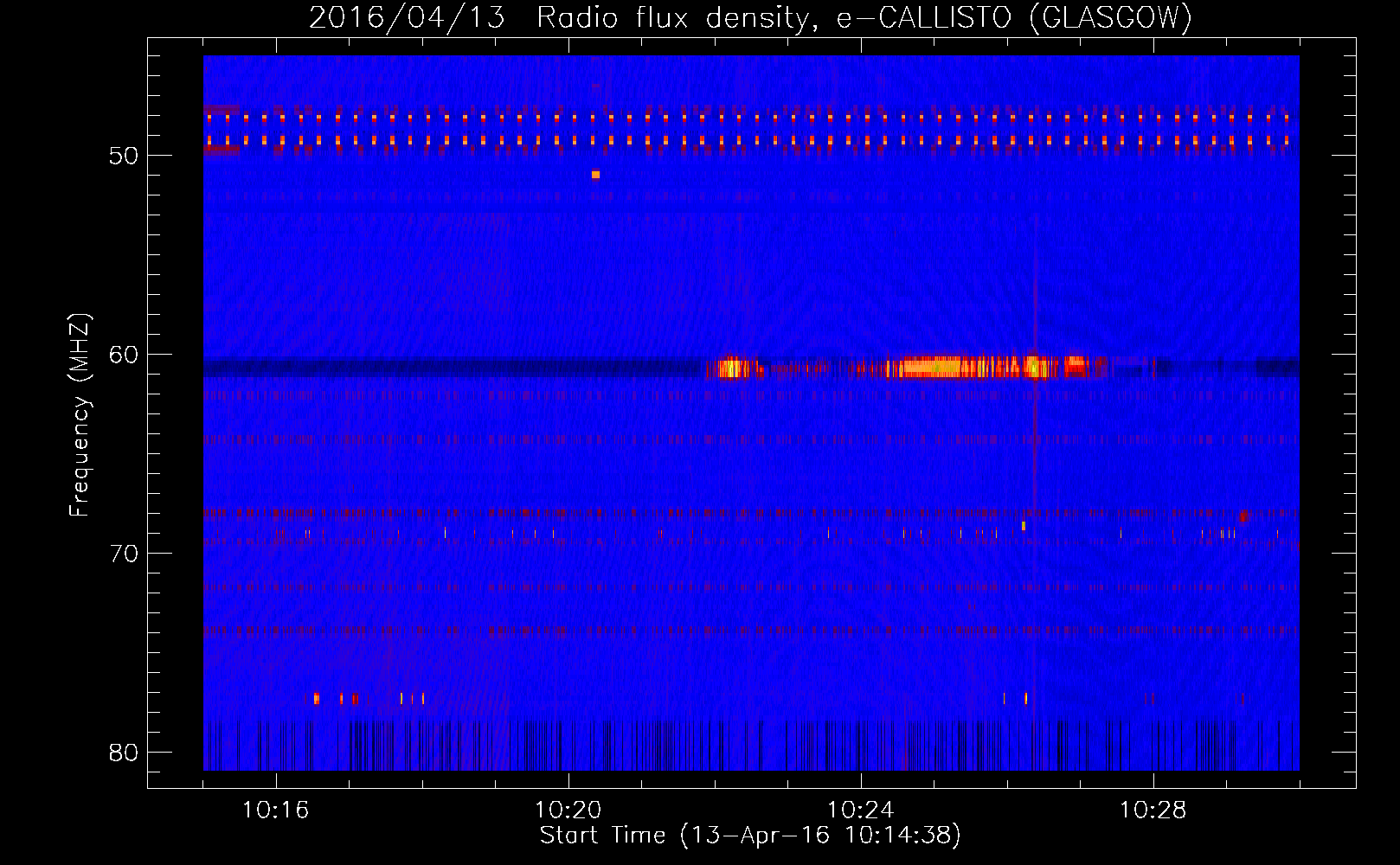Click the 'Start Time (13-Apr-16 10:14:38)' label
The image size is (1400, 865).
[750, 836]
